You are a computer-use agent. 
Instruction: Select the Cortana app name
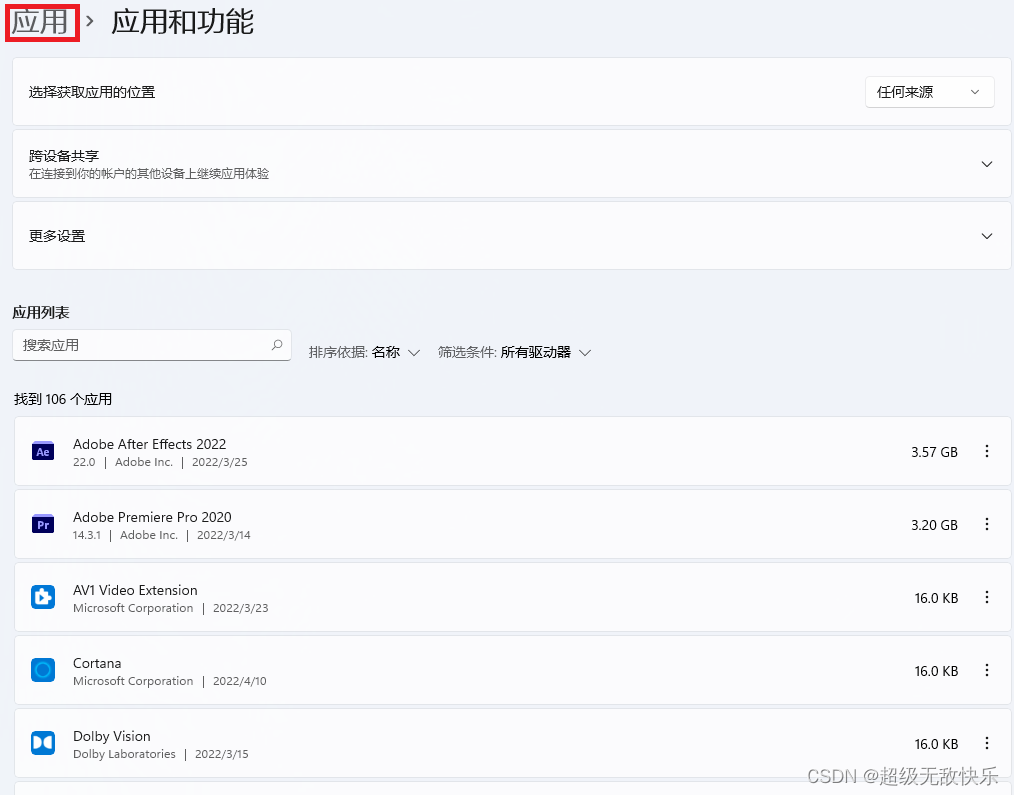click(97, 663)
